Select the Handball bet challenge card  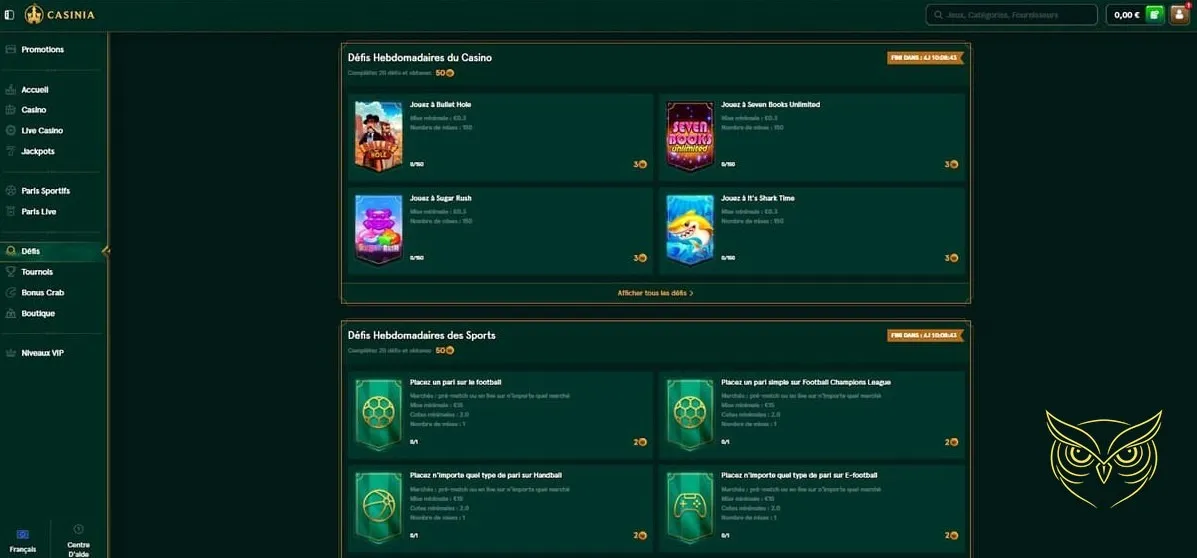click(501, 508)
